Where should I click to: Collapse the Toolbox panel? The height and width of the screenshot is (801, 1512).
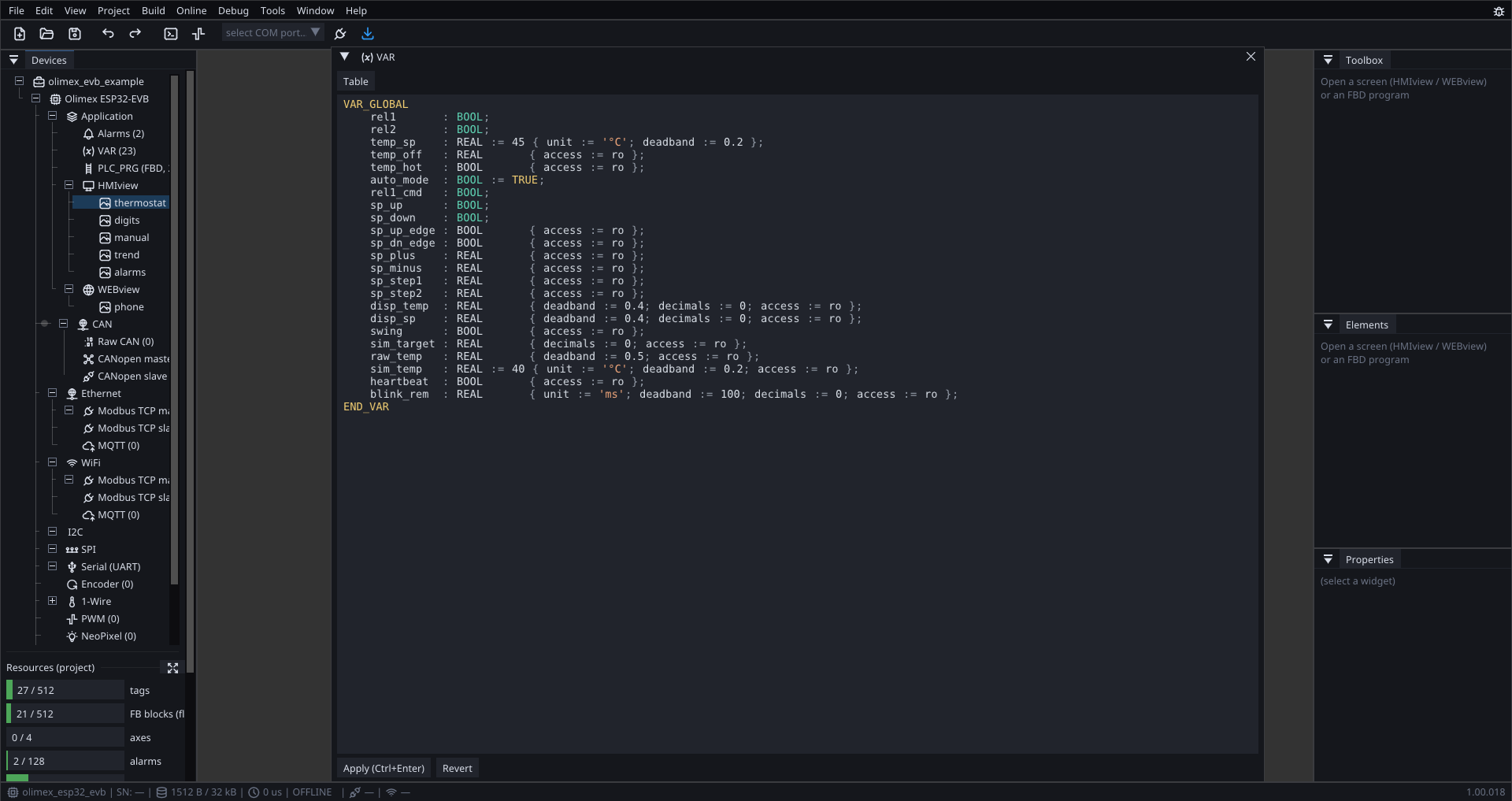coord(1328,60)
